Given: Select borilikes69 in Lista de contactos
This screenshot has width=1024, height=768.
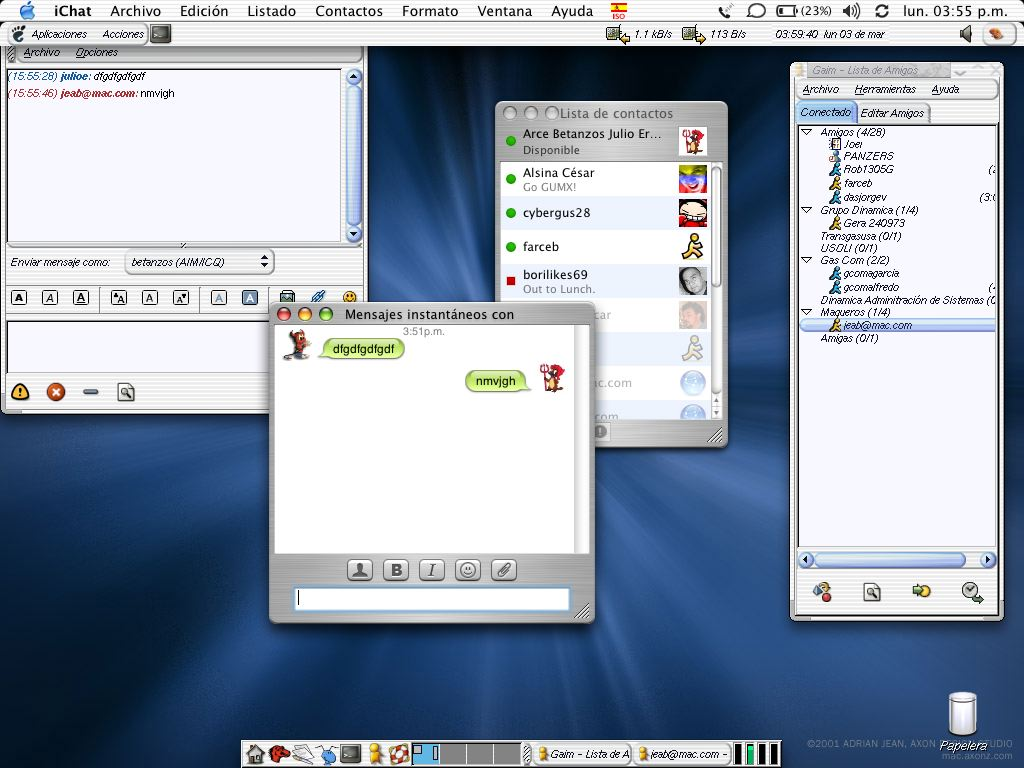Looking at the screenshot, I should (605, 281).
